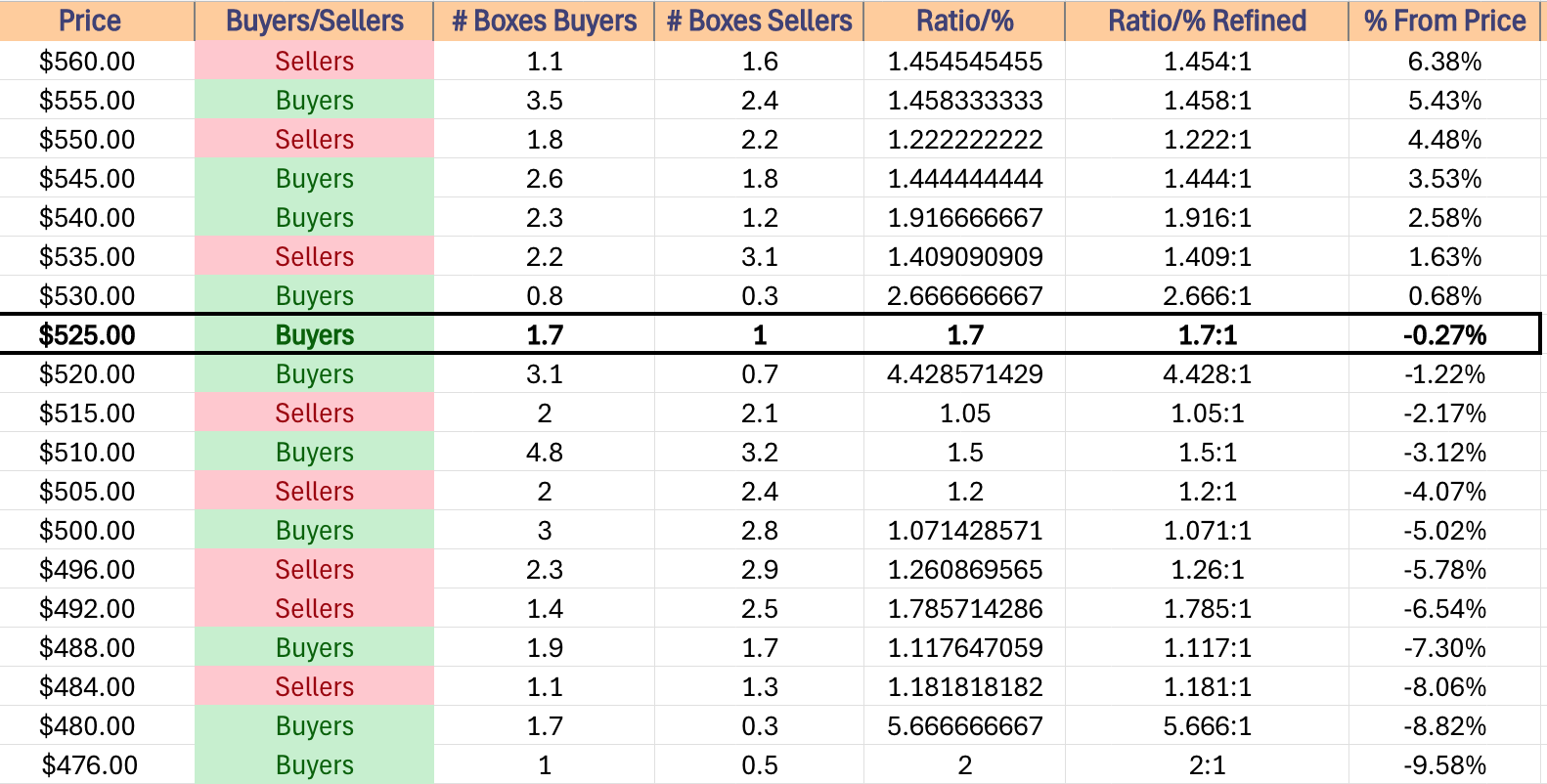The image size is (1547, 784).
Task: Select the Buyers/Sellers column header
Action: point(314,21)
